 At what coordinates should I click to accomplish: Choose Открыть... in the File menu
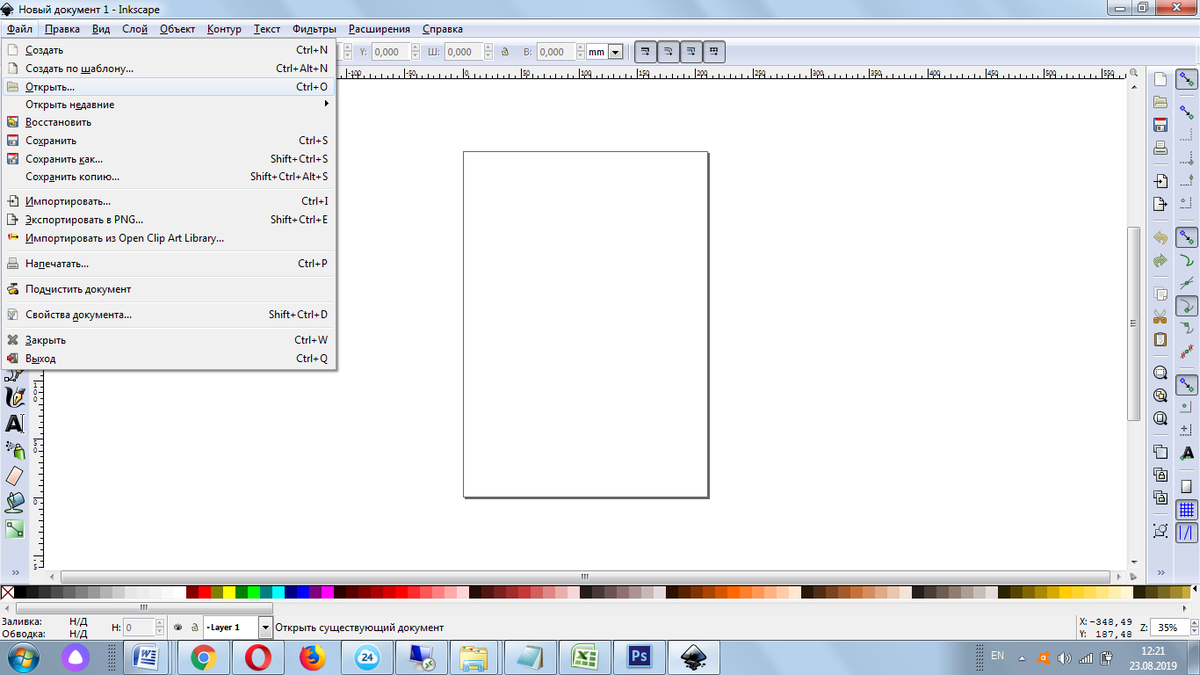coord(168,87)
